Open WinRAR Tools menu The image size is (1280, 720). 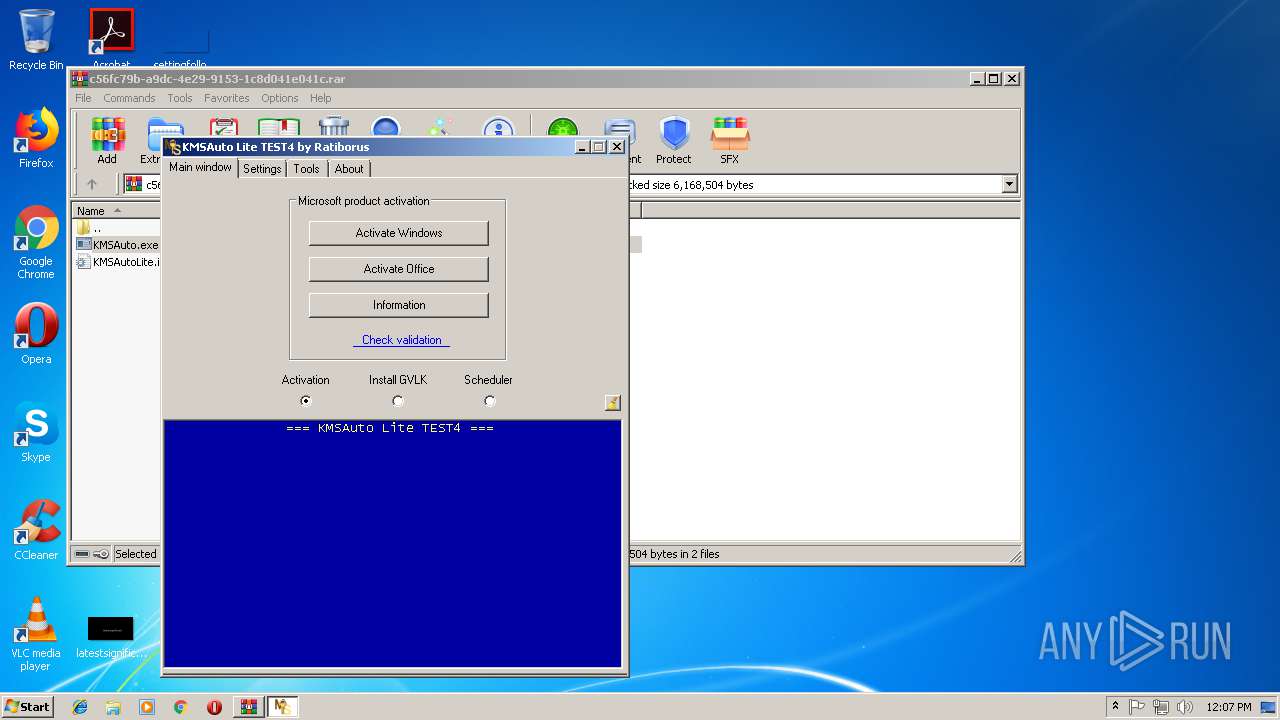[180, 98]
